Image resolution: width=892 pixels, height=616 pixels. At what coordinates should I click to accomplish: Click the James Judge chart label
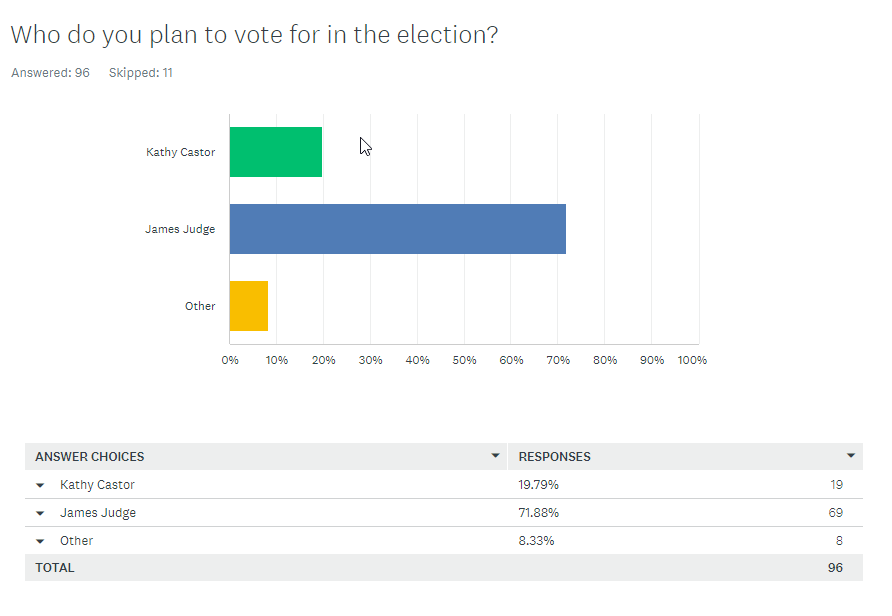pos(181,228)
